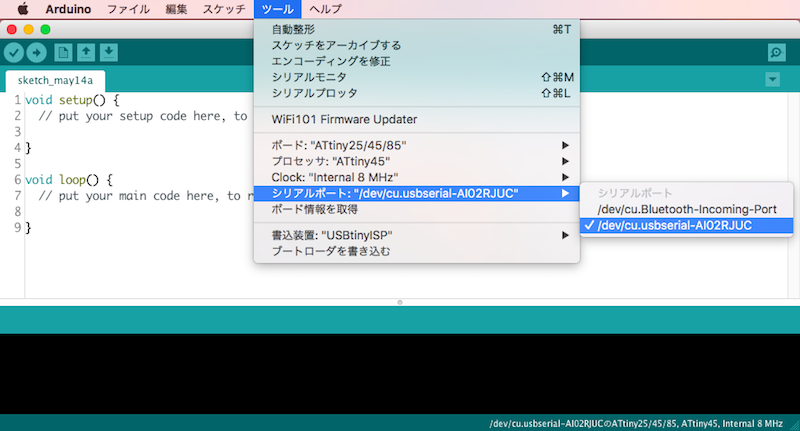Click the editor/console divider handle dot
Viewport: 800px width, 431px height.
click(x=400, y=302)
